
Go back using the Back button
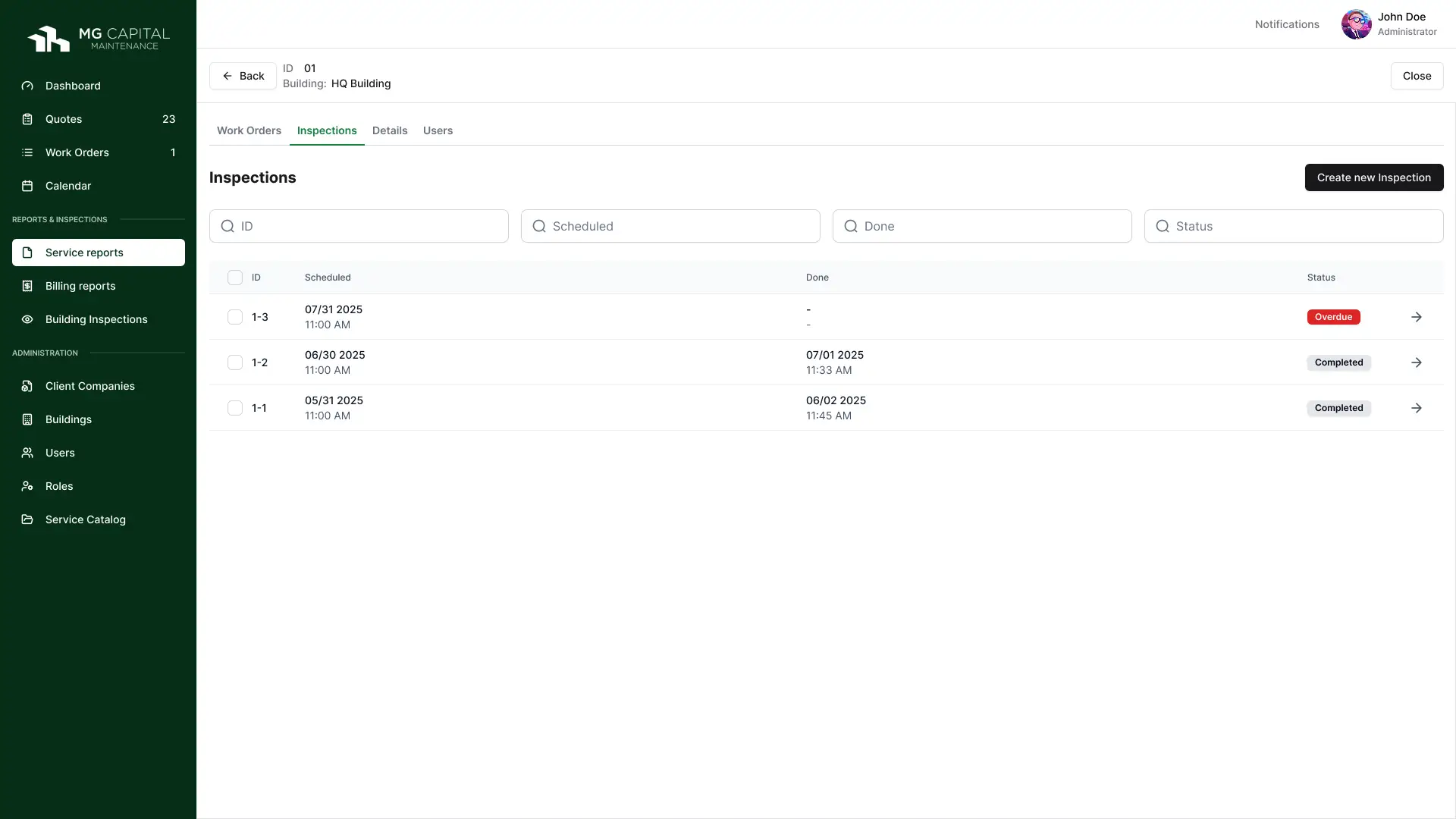click(x=243, y=76)
